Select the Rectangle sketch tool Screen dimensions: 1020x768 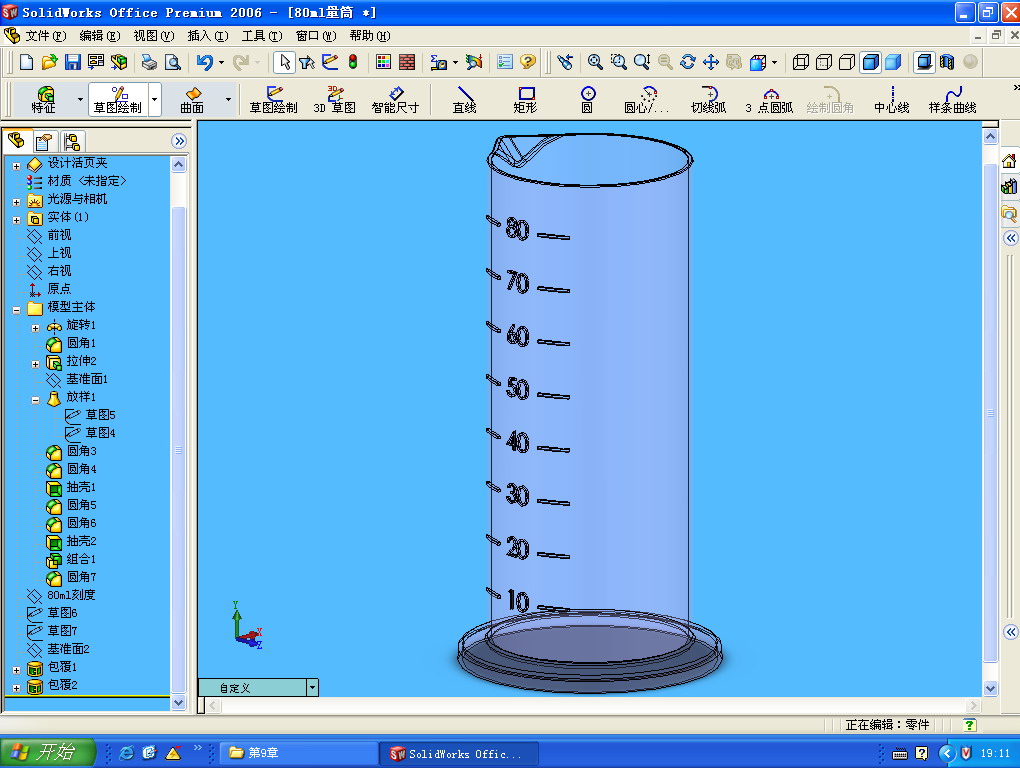(525, 99)
